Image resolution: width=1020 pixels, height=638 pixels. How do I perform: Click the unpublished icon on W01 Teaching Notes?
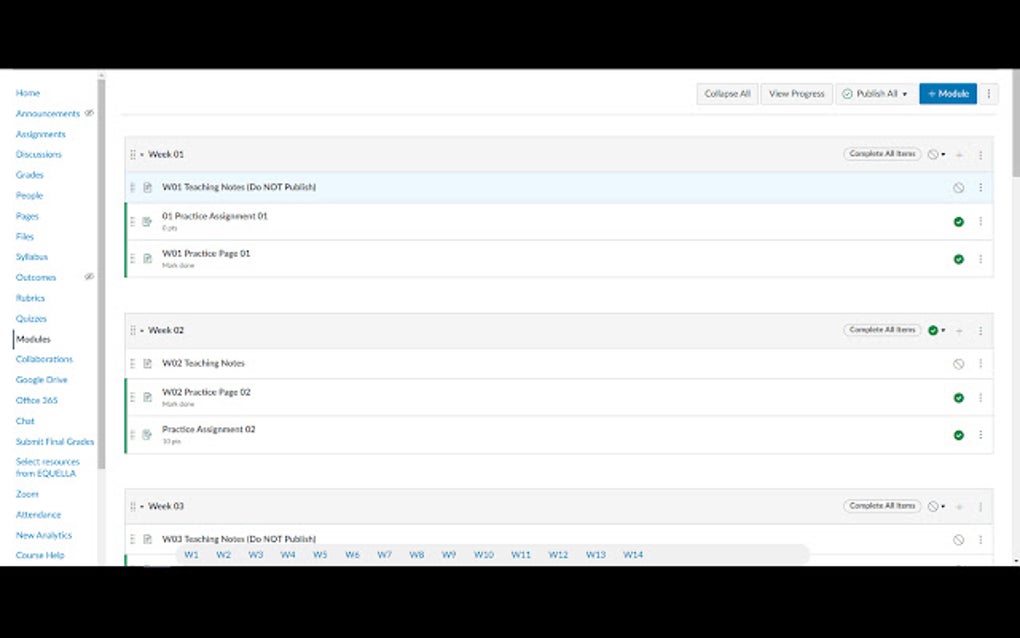click(958, 187)
